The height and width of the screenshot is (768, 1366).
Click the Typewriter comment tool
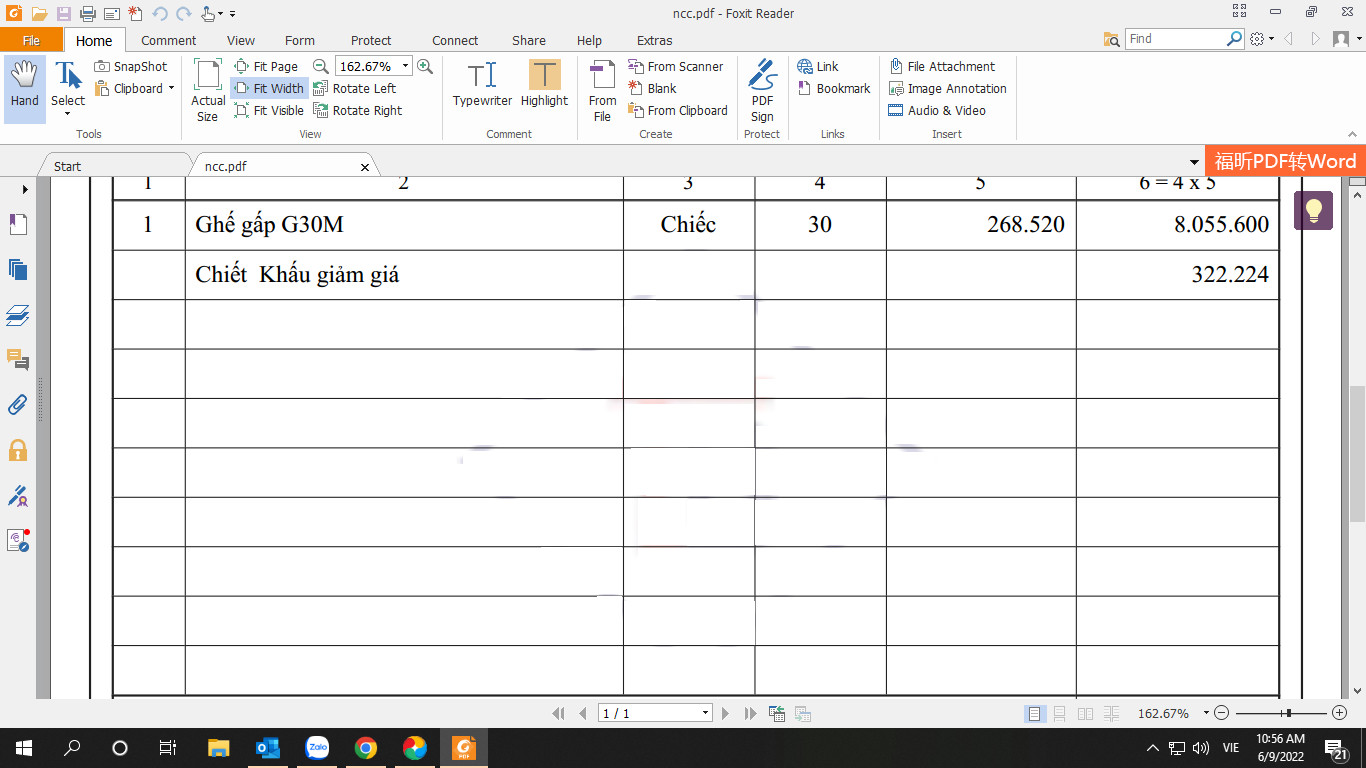(482, 85)
